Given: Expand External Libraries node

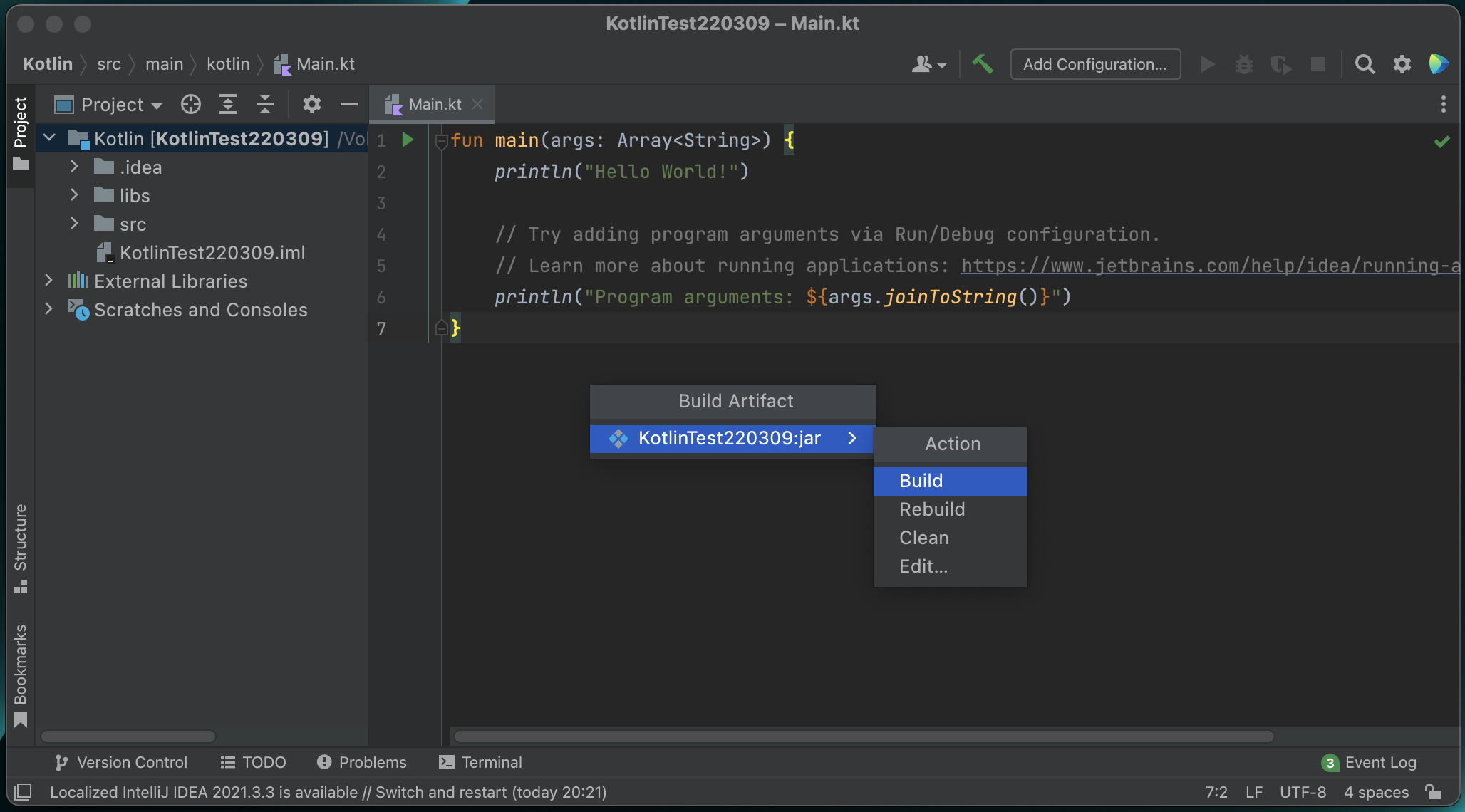Looking at the screenshot, I should pyautogui.click(x=48, y=280).
